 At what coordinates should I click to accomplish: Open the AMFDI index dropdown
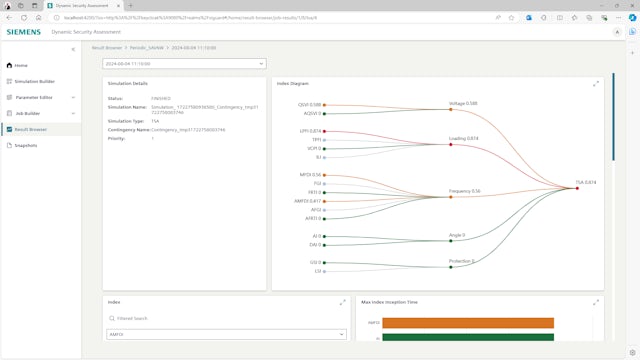click(227, 334)
